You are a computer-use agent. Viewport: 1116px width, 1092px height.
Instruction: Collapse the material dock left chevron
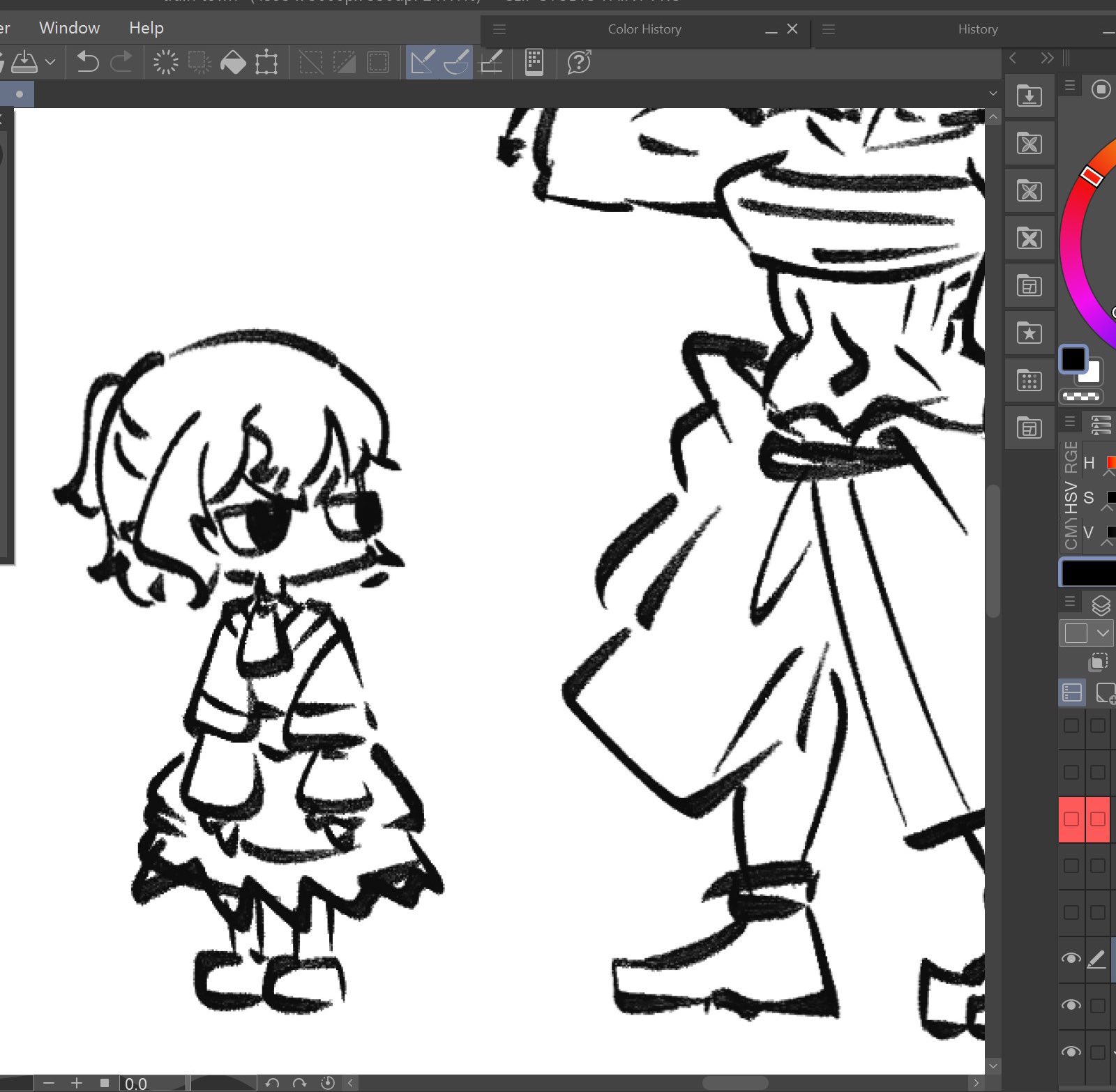[x=1013, y=58]
